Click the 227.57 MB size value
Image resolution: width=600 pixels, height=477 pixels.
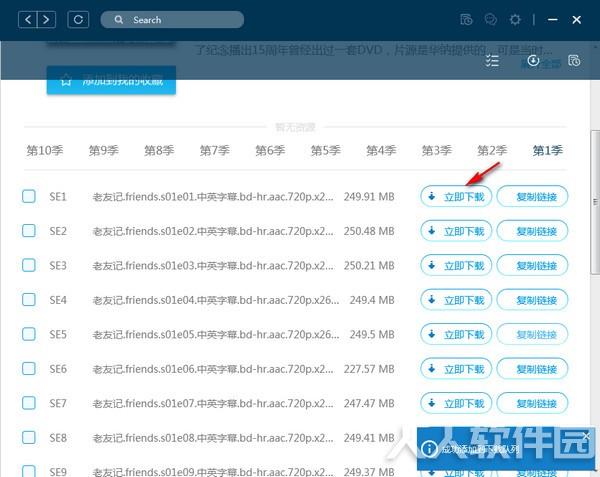[x=369, y=369]
